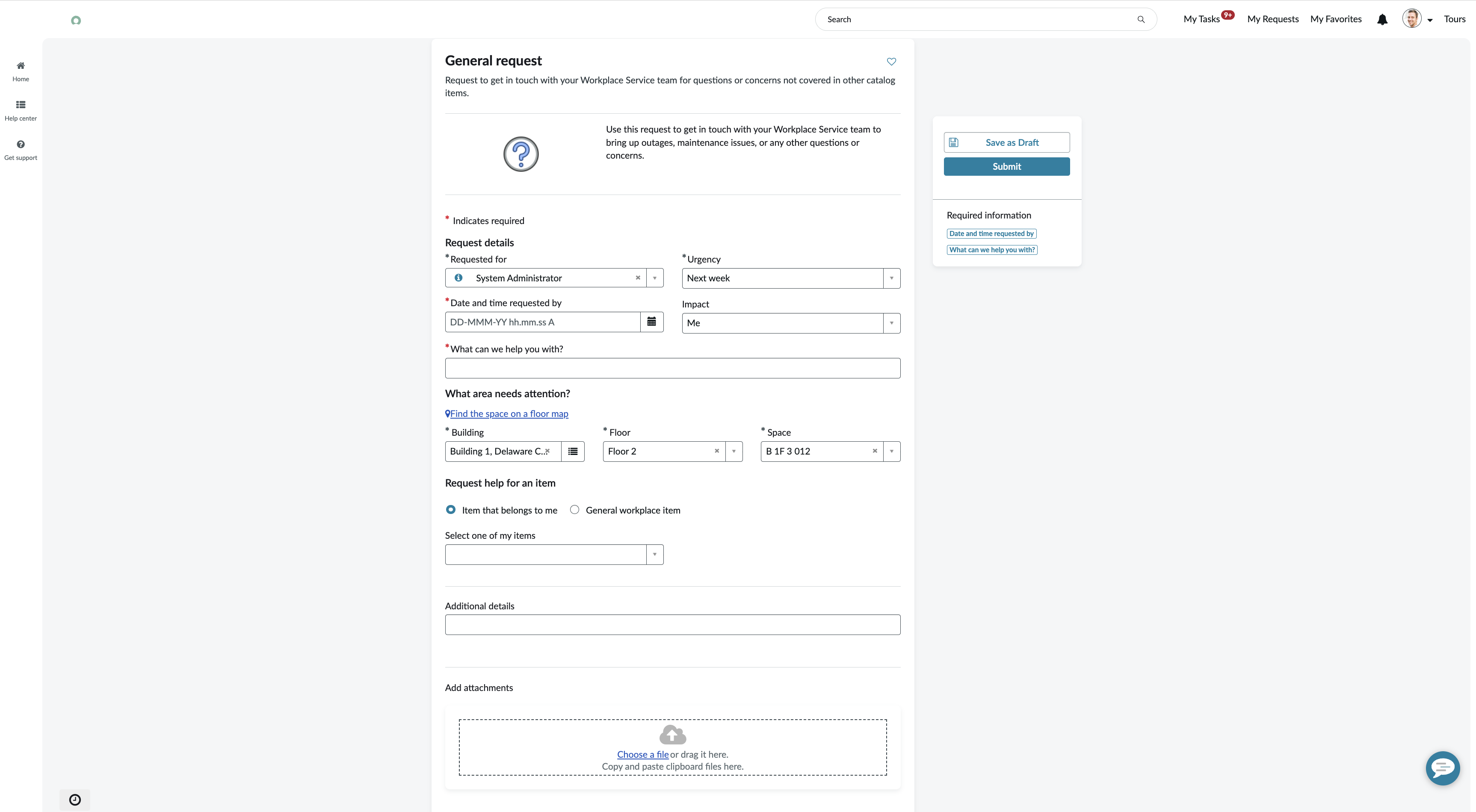Click the Choose a file link

coord(643,754)
